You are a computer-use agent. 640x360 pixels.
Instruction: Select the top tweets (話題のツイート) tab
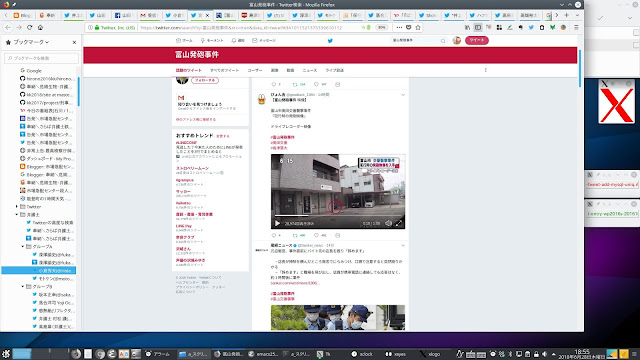(189, 70)
